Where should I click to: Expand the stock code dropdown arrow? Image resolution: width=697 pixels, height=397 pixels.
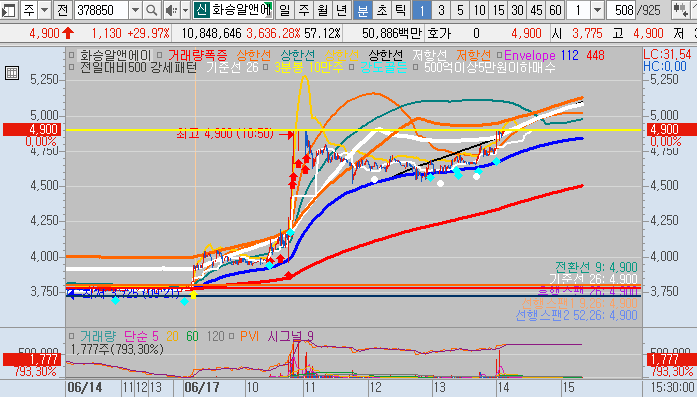tap(135, 10)
